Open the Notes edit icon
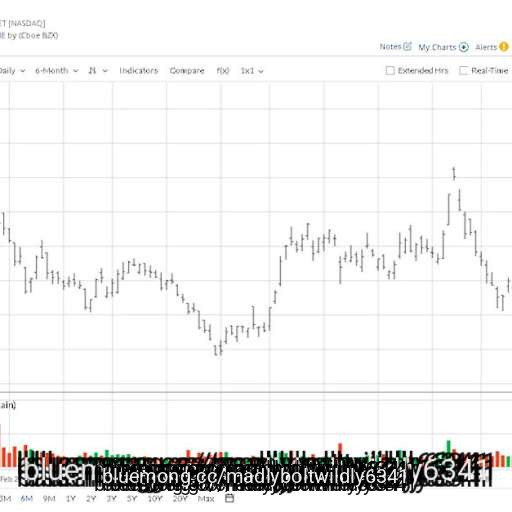Screen dimensions: 512x512 click(x=407, y=46)
